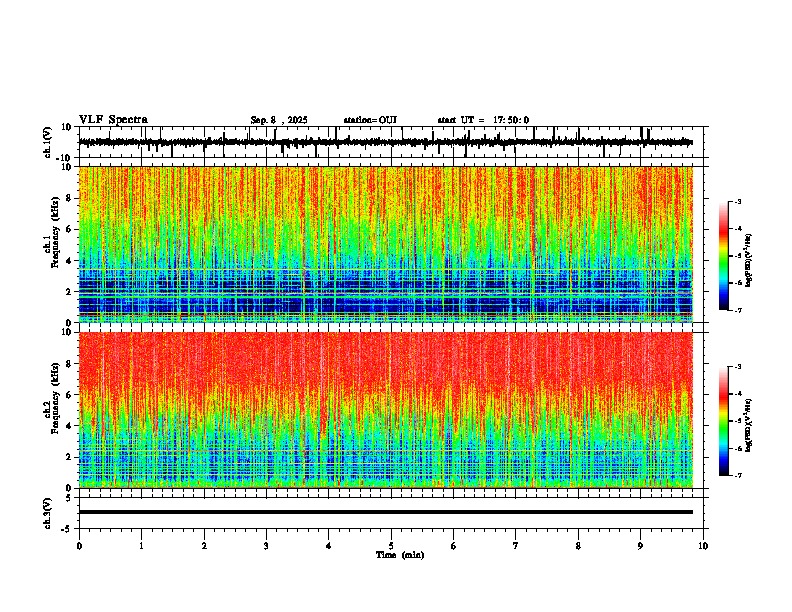Click the "ch.3(V)" axis label
Screen dimensions: 792x612
pyautogui.click(x=48, y=513)
